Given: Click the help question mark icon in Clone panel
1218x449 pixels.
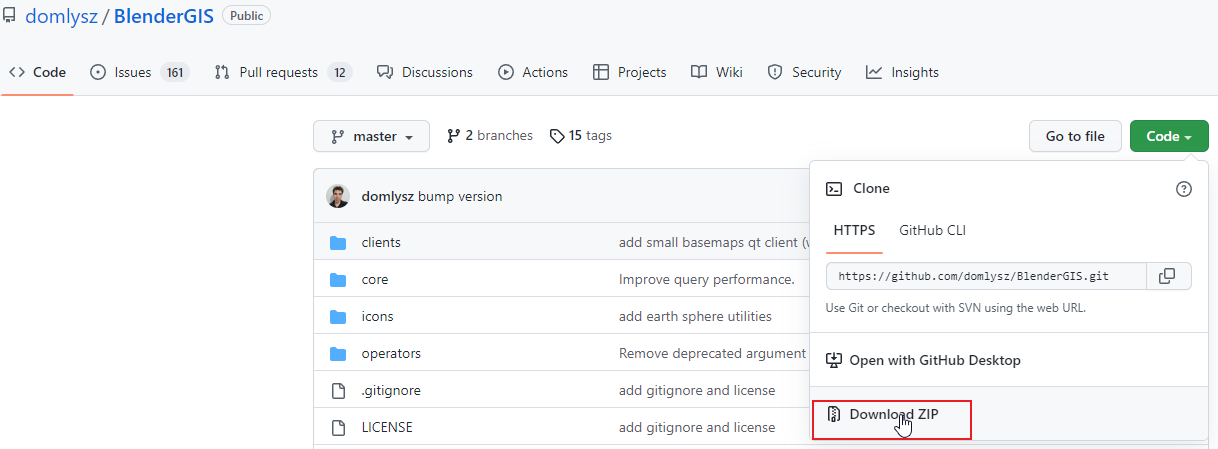Looking at the screenshot, I should (1184, 189).
